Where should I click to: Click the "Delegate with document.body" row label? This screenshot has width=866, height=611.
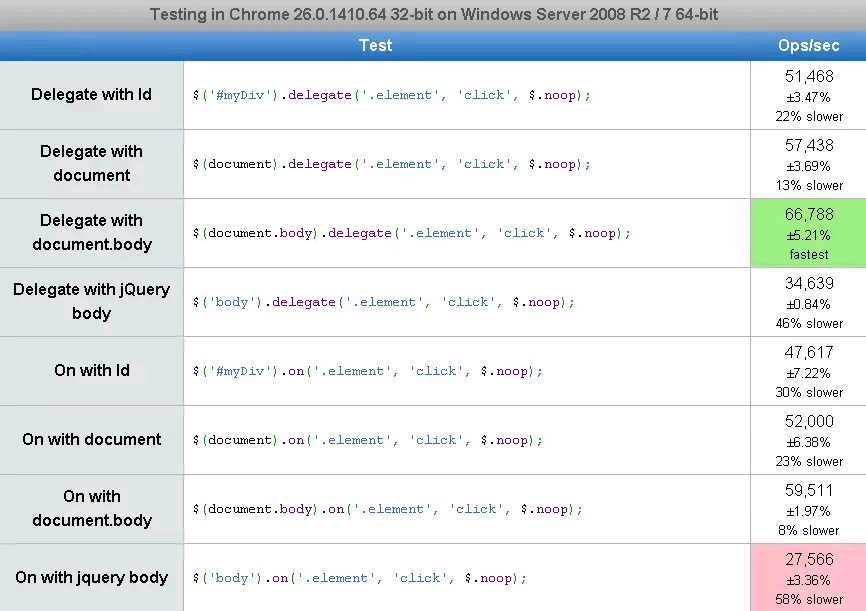[x=91, y=233]
